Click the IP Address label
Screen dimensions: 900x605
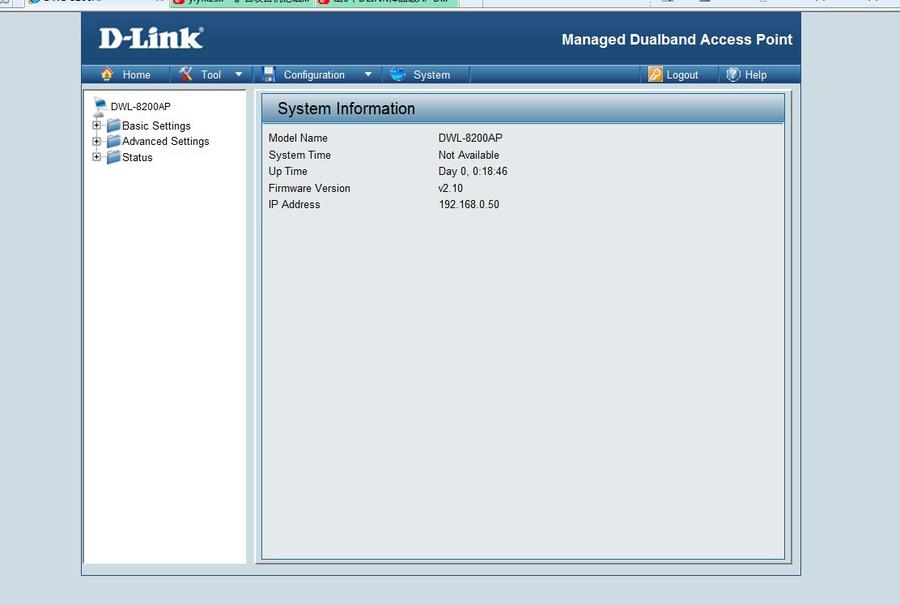[x=294, y=204]
